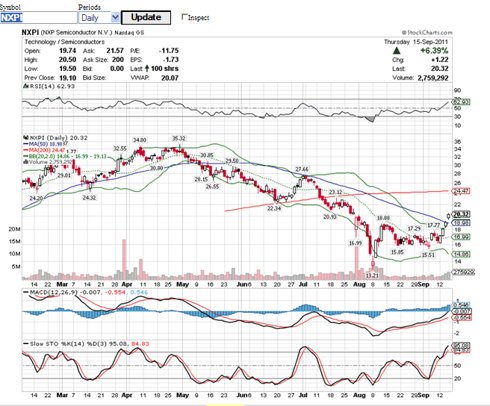Click the Volume value 2,759,292 in the header
Viewport: 490px width, 406px height.
pyautogui.click(x=433, y=78)
